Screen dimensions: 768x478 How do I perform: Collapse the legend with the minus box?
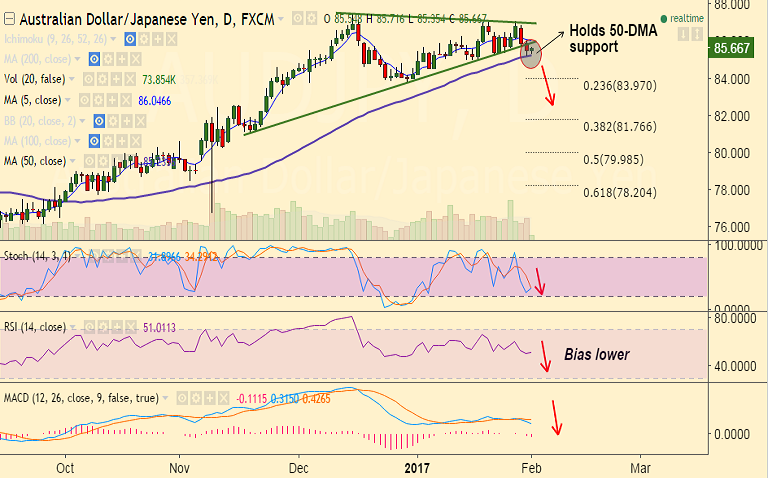coord(9,19)
